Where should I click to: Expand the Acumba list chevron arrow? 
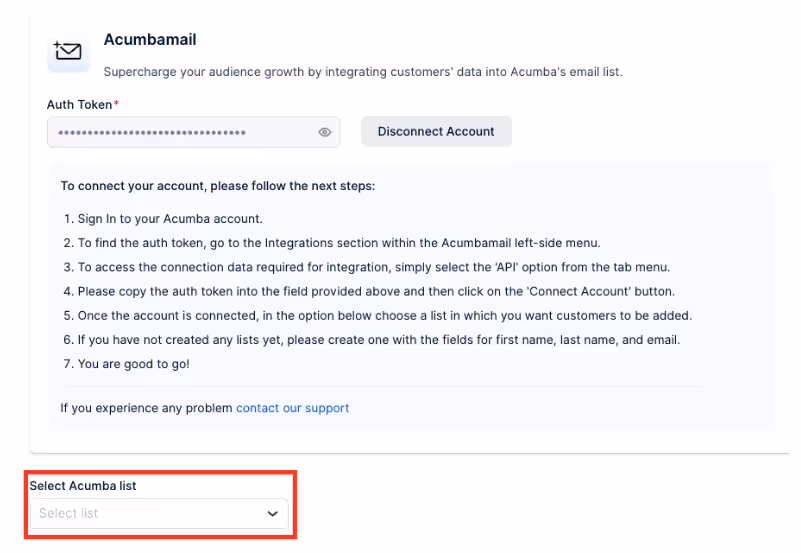coord(272,514)
